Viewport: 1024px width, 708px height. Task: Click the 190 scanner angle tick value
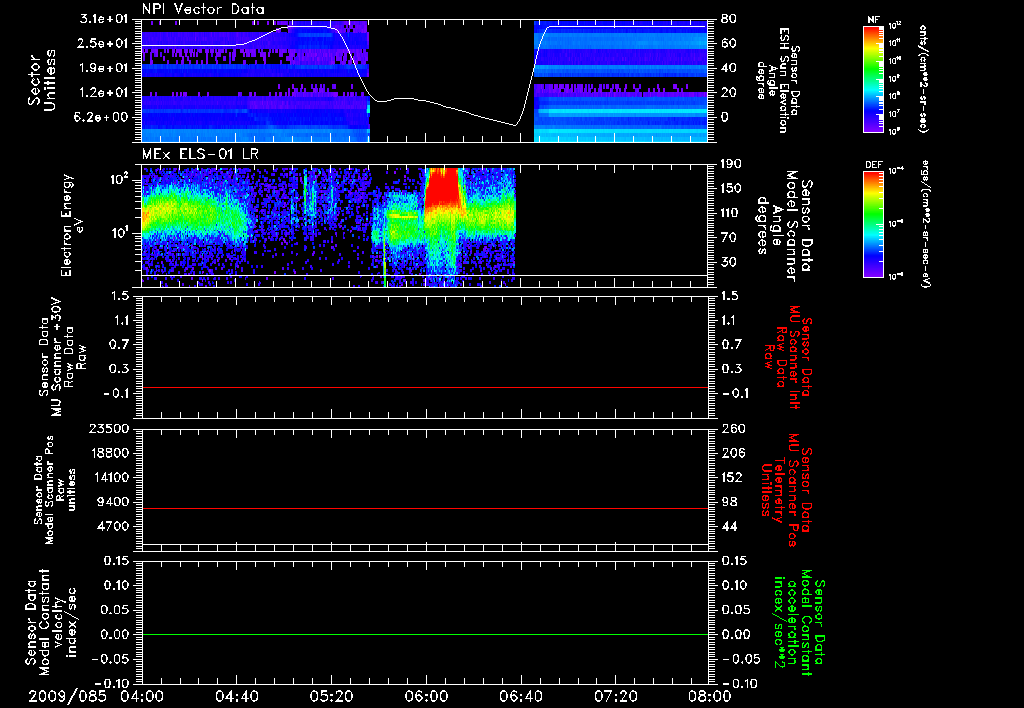[x=732, y=164]
